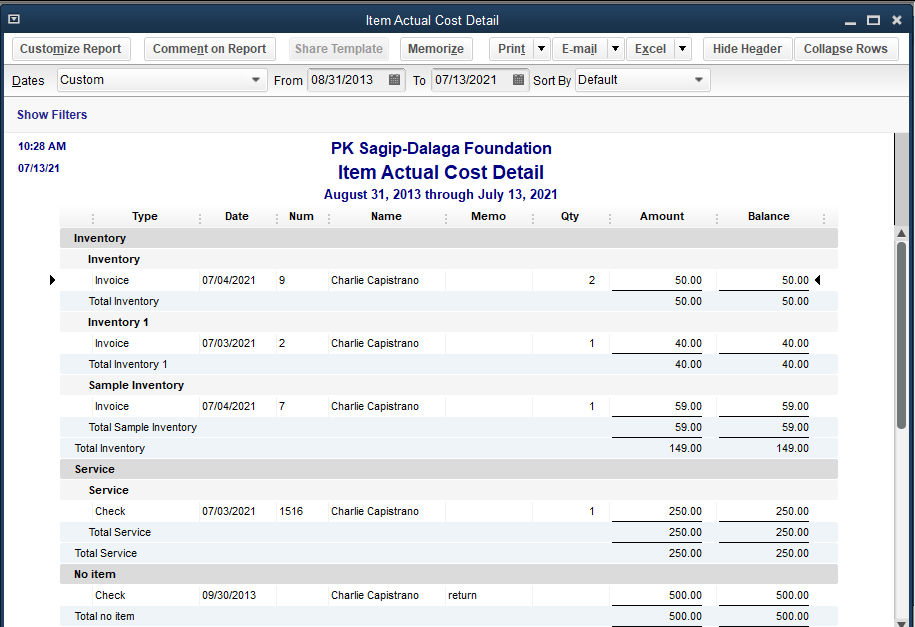Click the Total Sample Inventory row label
This screenshot has width=915, height=627.
click(x=142, y=427)
